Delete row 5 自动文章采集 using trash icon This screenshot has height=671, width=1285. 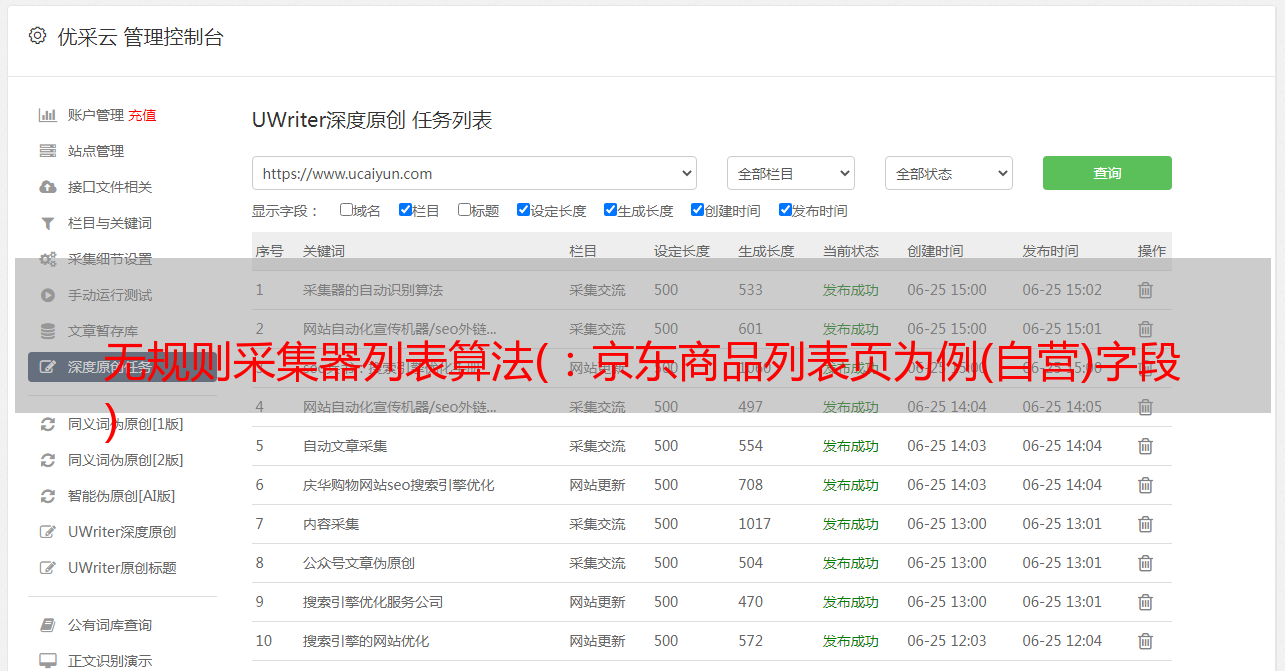click(x=1145, y=446)
